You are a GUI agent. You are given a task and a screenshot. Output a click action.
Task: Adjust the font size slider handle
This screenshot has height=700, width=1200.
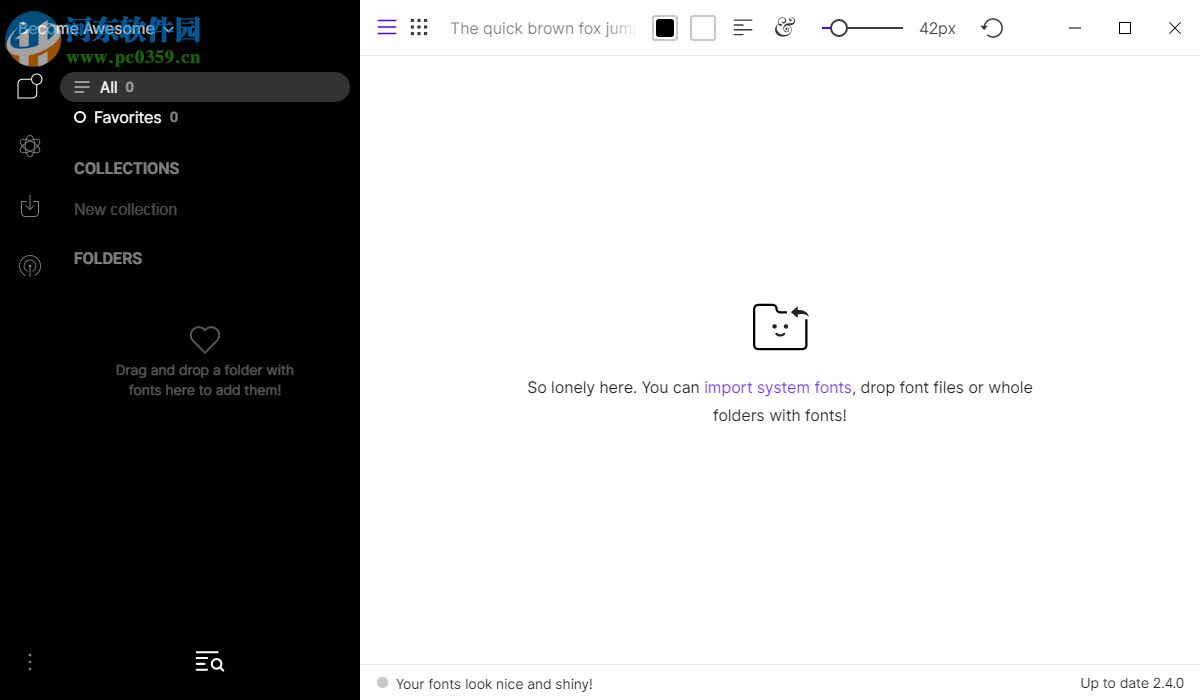point(839,28)
